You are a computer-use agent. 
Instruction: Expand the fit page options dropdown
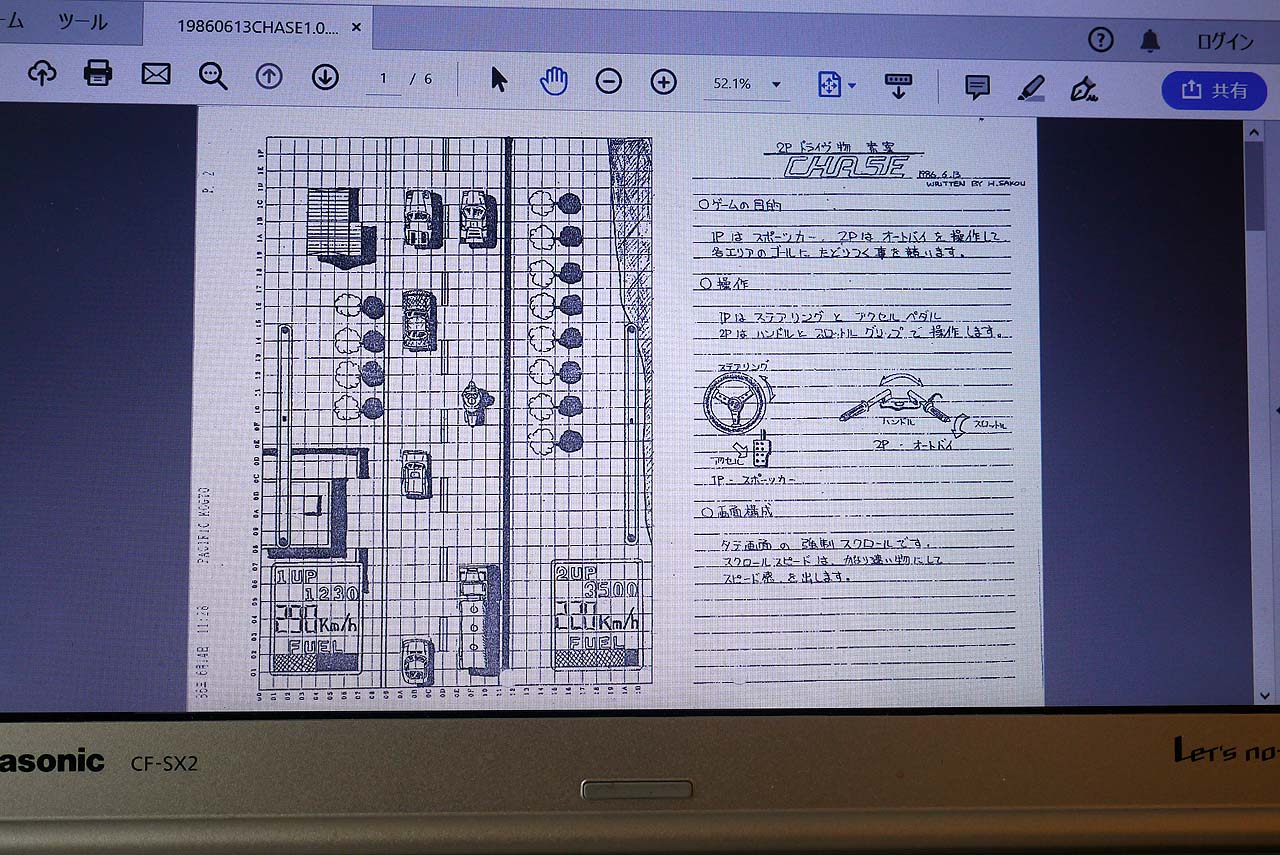836,85
